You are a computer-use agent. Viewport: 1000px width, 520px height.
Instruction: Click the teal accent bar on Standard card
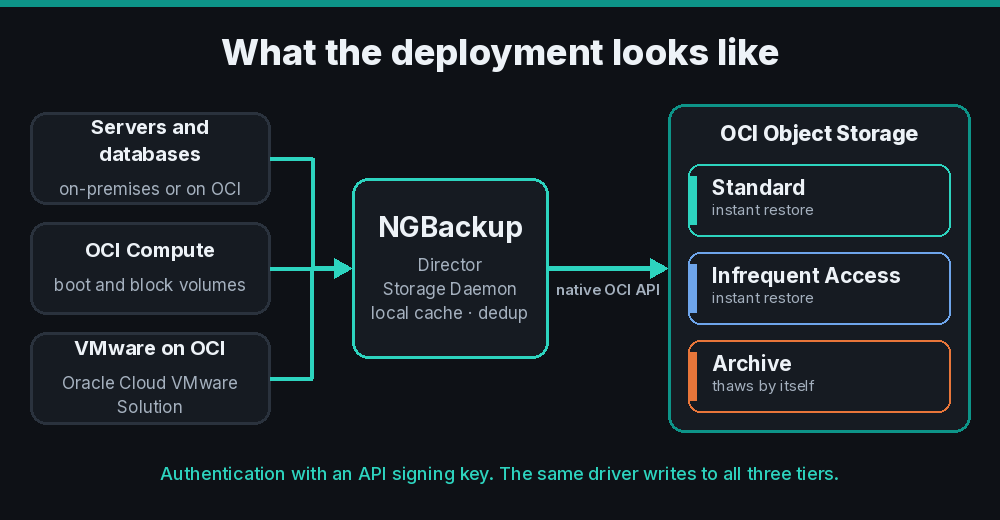click(693, 200)
